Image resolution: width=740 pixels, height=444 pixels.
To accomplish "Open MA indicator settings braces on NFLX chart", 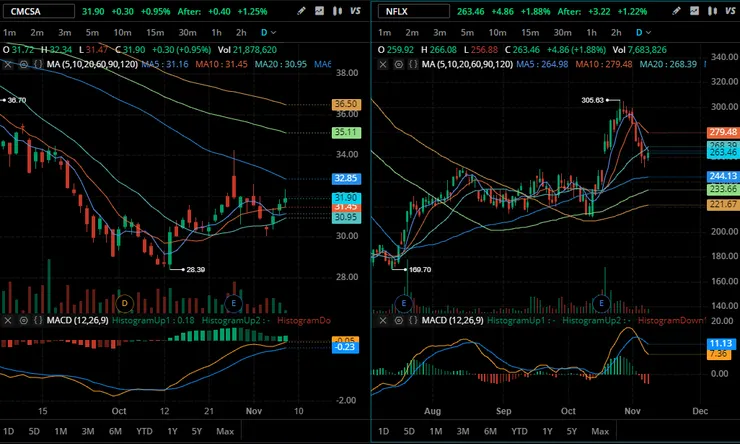I will tap(413, 64).
